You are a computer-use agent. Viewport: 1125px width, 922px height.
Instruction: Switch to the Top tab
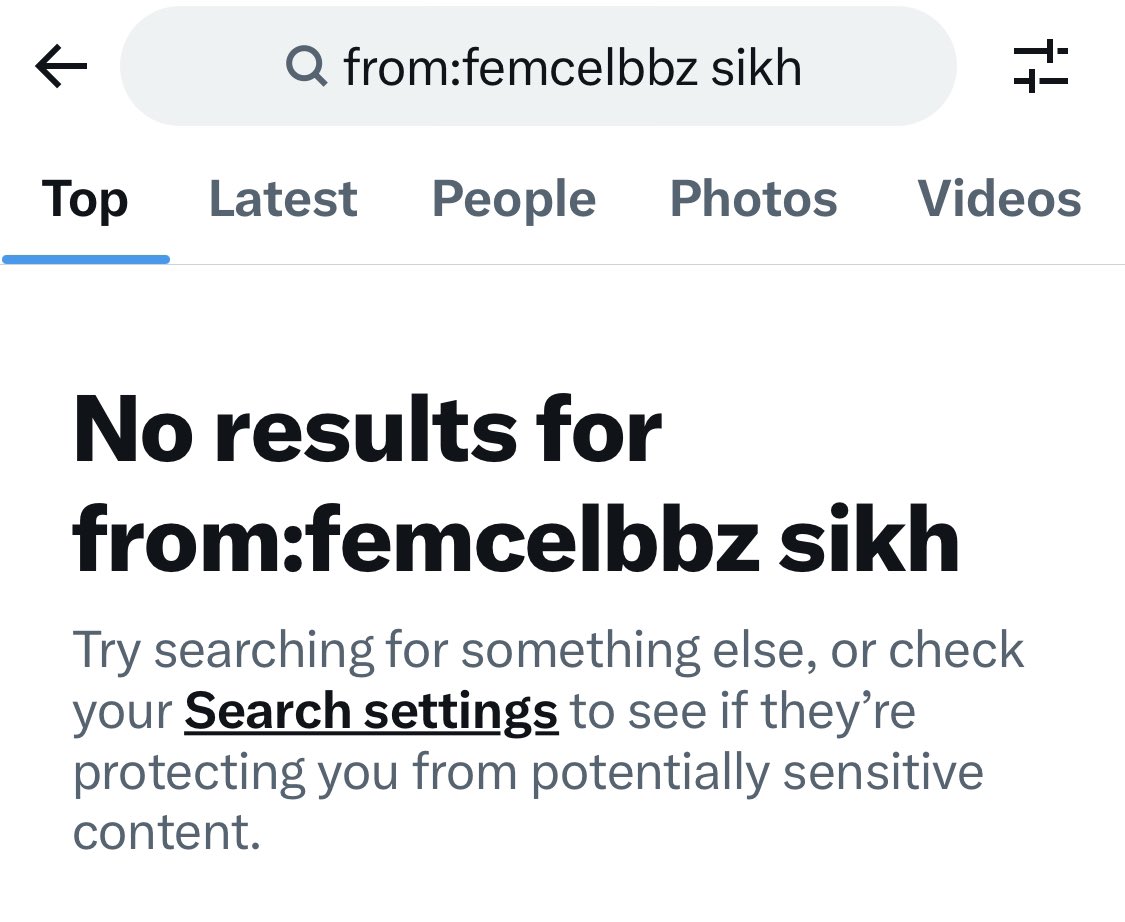click(x=85, y=199)
